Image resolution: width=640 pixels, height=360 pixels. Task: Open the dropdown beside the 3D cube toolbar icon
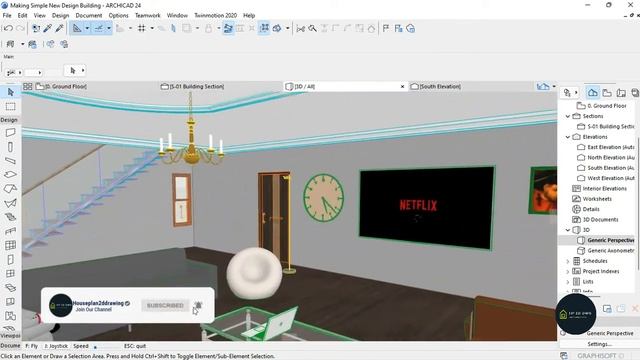tap(287, 28)
